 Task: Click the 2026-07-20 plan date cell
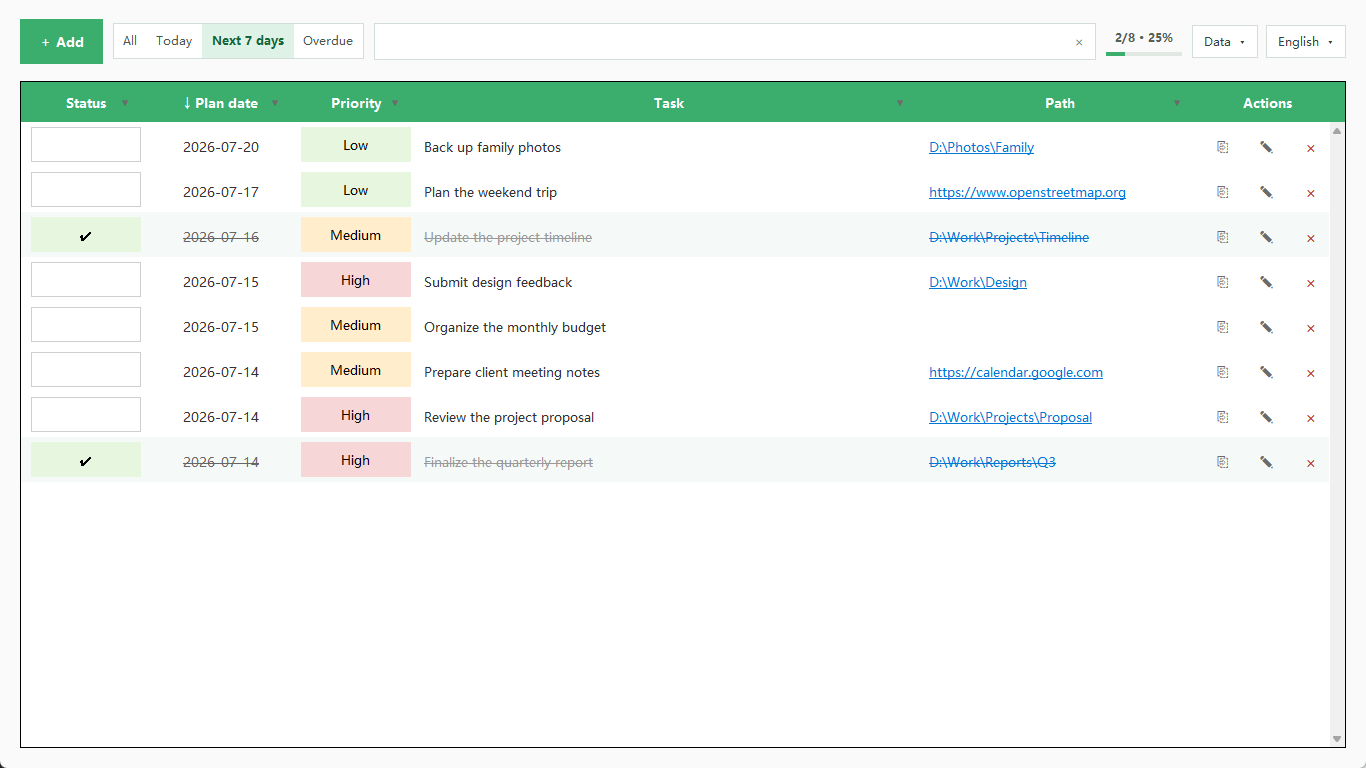[x=221, y=147]
